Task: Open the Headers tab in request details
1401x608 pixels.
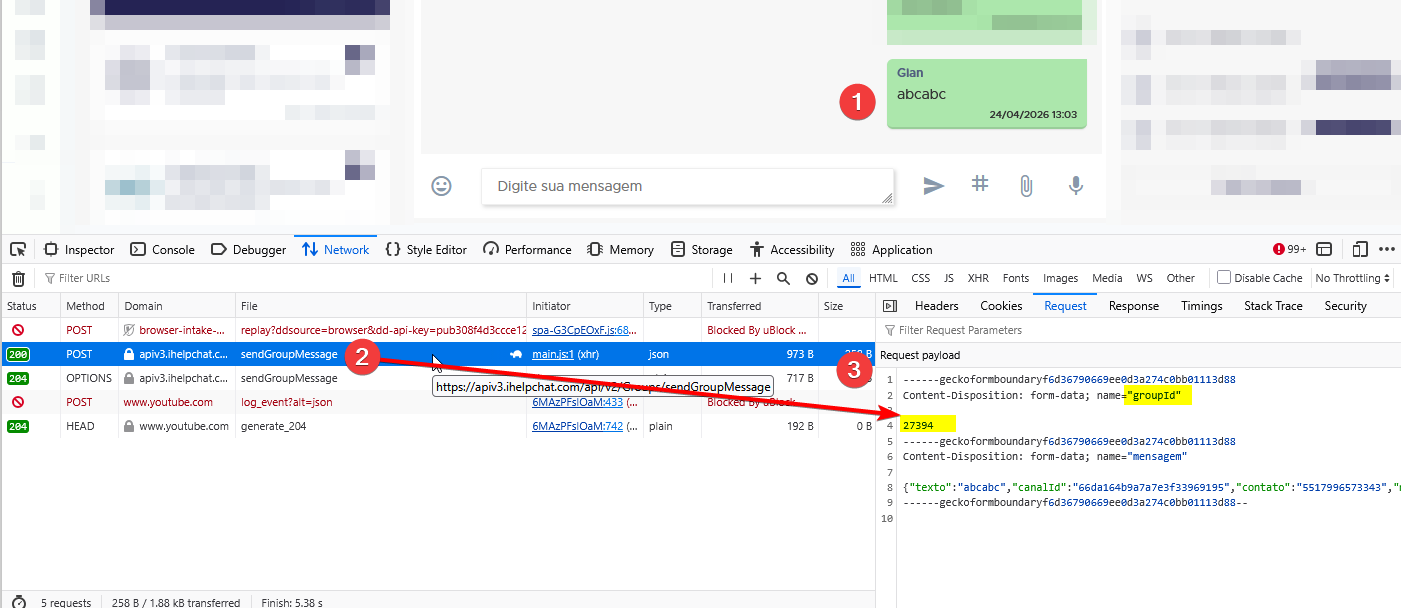Action: coord(936,306)
